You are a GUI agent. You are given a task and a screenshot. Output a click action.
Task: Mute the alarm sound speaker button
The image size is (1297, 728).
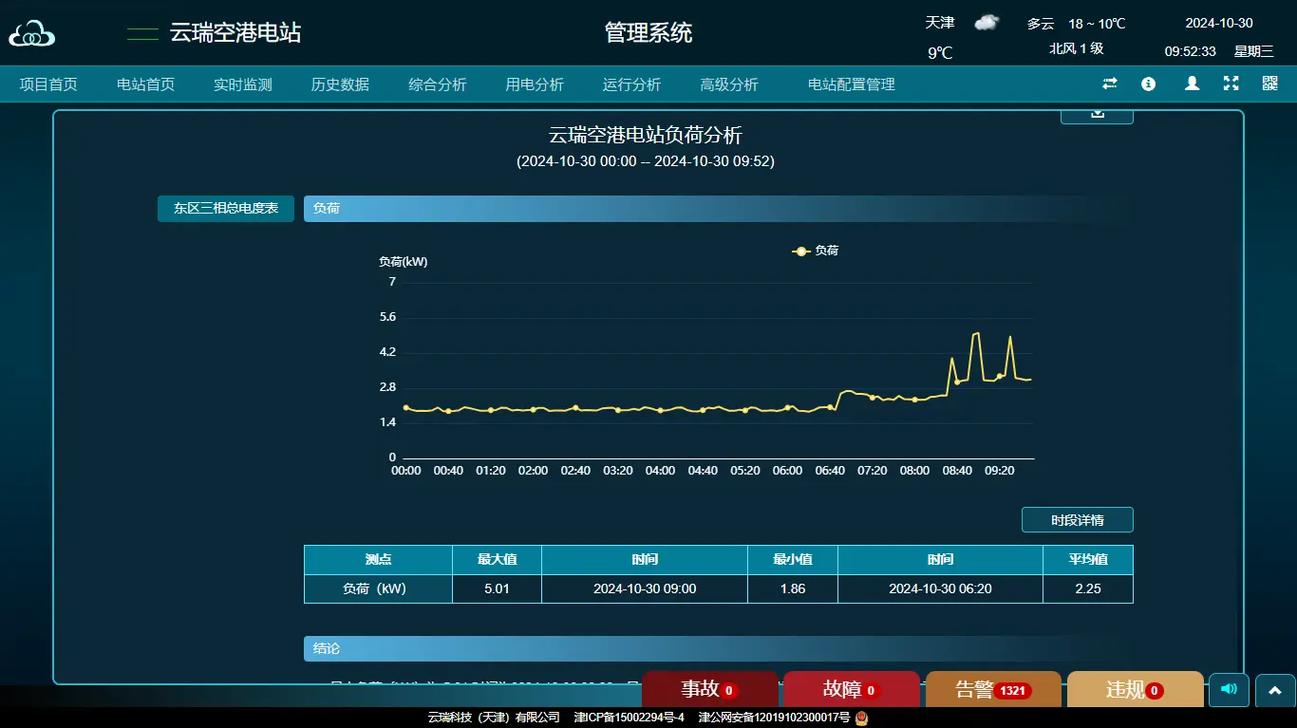point(1229,689)
